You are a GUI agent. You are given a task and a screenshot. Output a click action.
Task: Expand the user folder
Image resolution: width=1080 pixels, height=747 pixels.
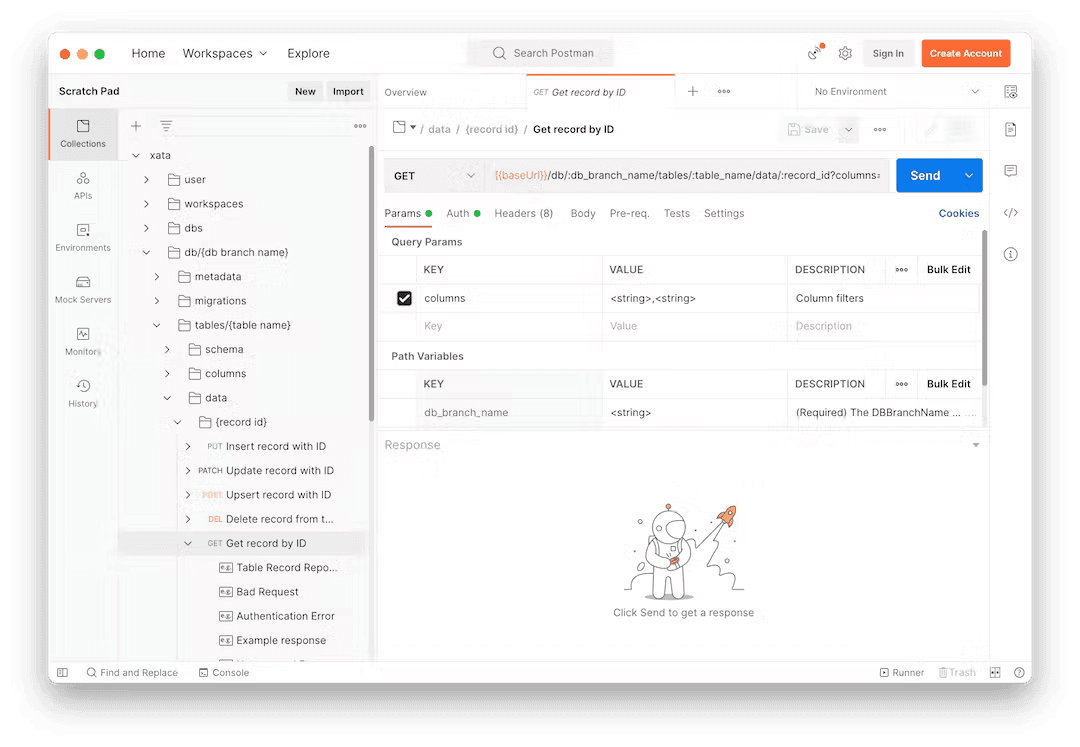146,180
